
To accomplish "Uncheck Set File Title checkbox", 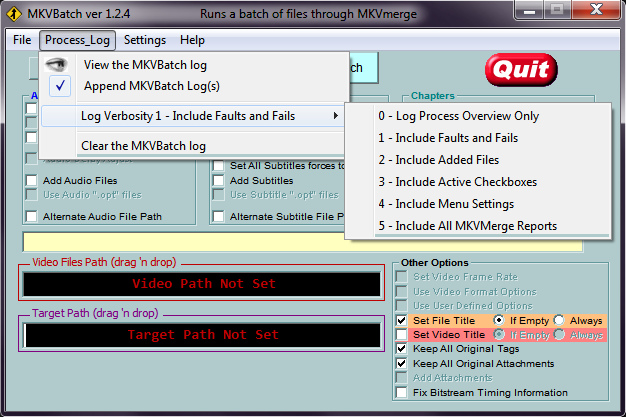I will 402,320.
